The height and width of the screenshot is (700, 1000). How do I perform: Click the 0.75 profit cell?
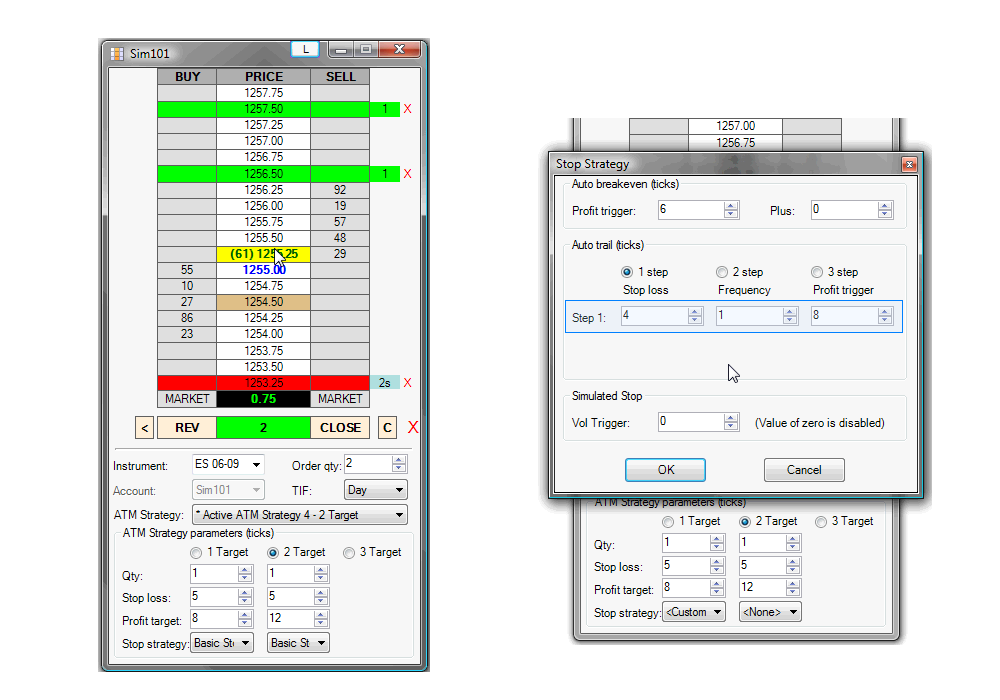coord(263,399)
